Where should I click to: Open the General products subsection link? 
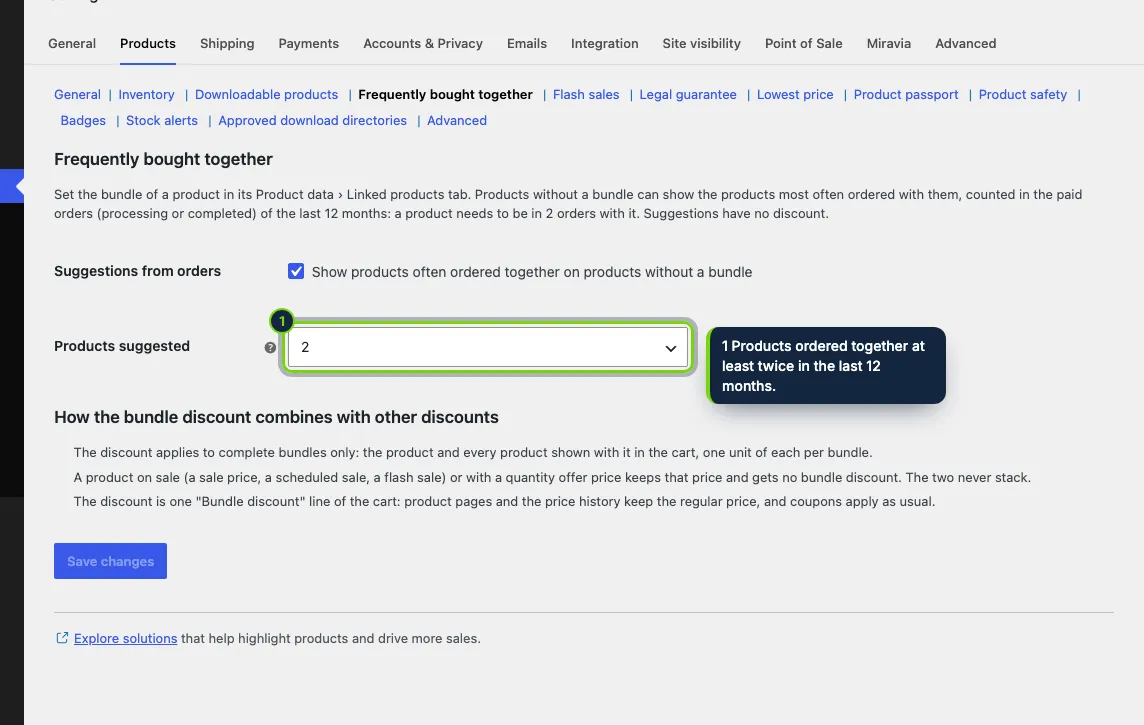pyautogui.click(x=77, y=95)
